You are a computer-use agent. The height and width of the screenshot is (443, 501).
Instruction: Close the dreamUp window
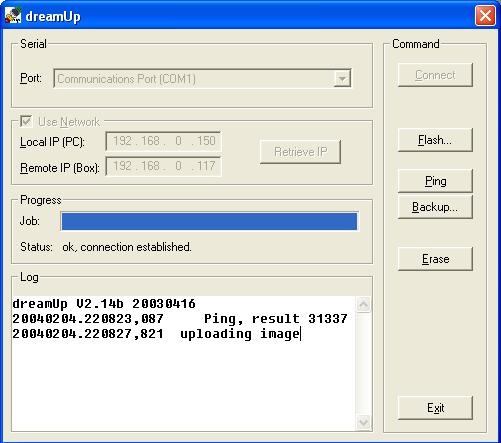[x=485, y=16]
